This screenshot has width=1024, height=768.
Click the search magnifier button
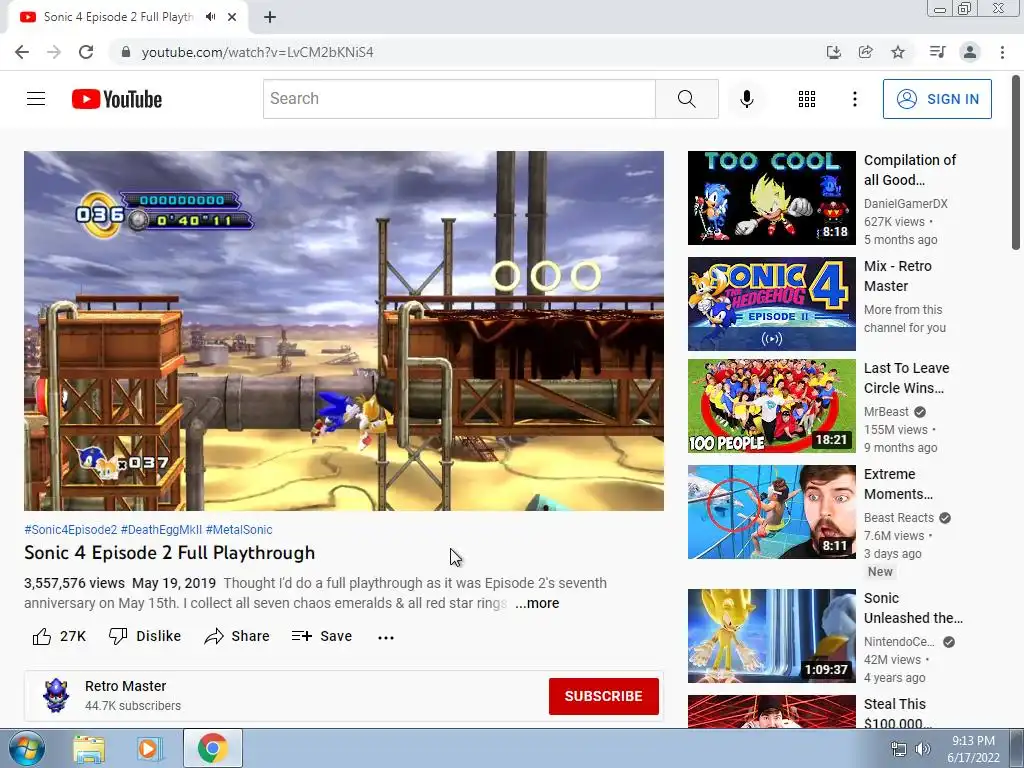pos(686,99)
